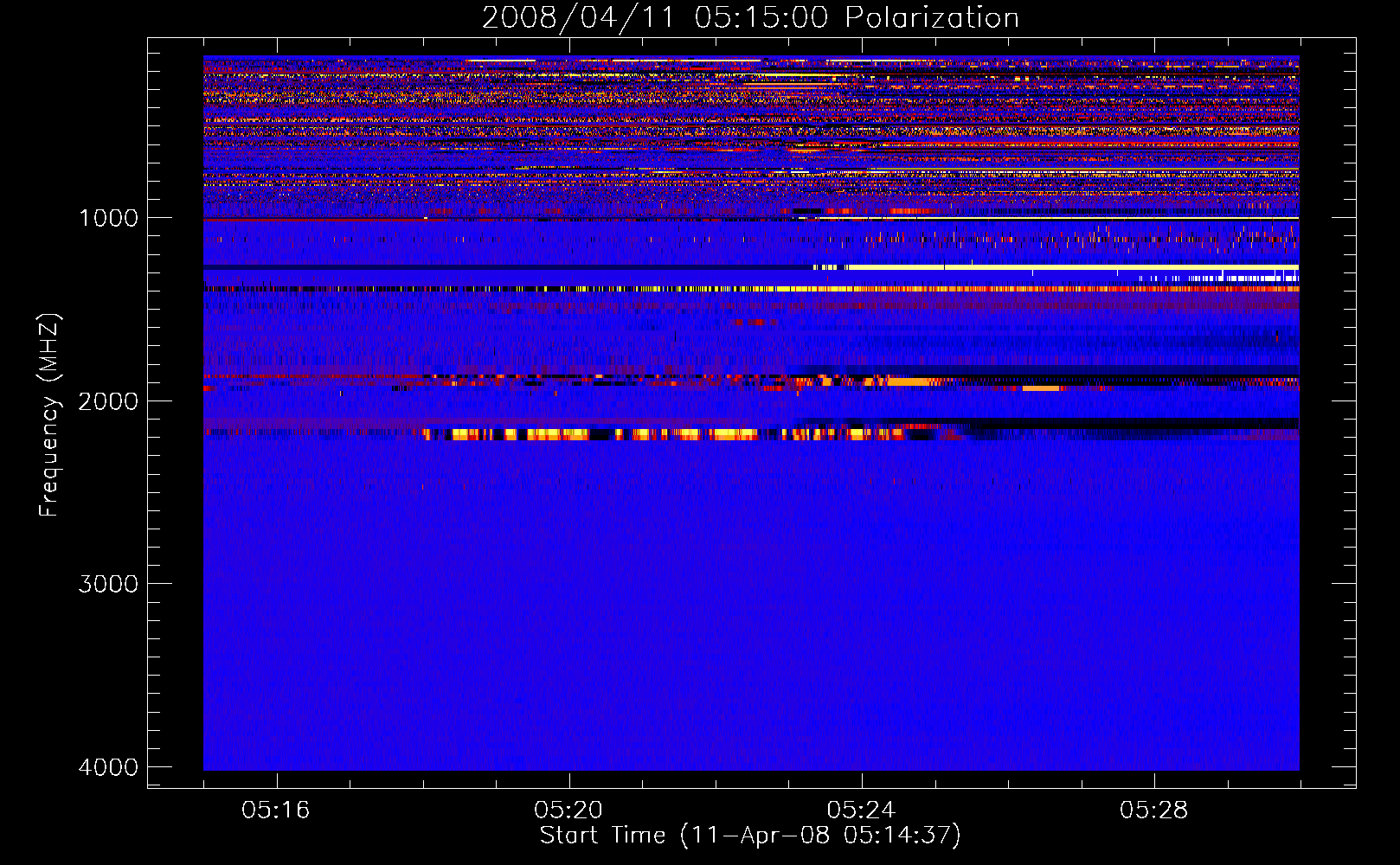The height and width of the screenshot is (865, 1400).
Task: Click the 'Frequency (MHZ)' axis label
Action: click(x=50, y=415)
